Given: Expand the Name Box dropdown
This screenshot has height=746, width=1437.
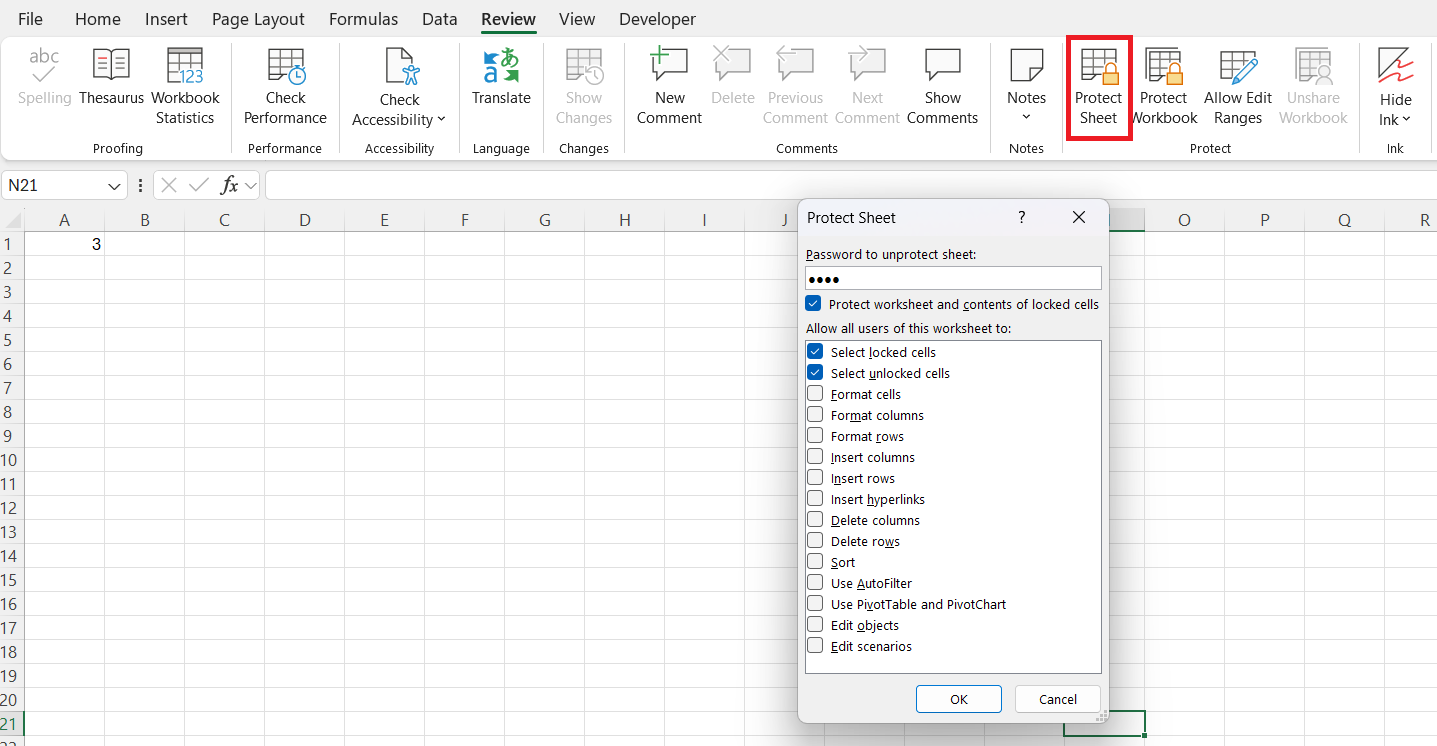Looking at the screenshot, I should coord(114,186).
